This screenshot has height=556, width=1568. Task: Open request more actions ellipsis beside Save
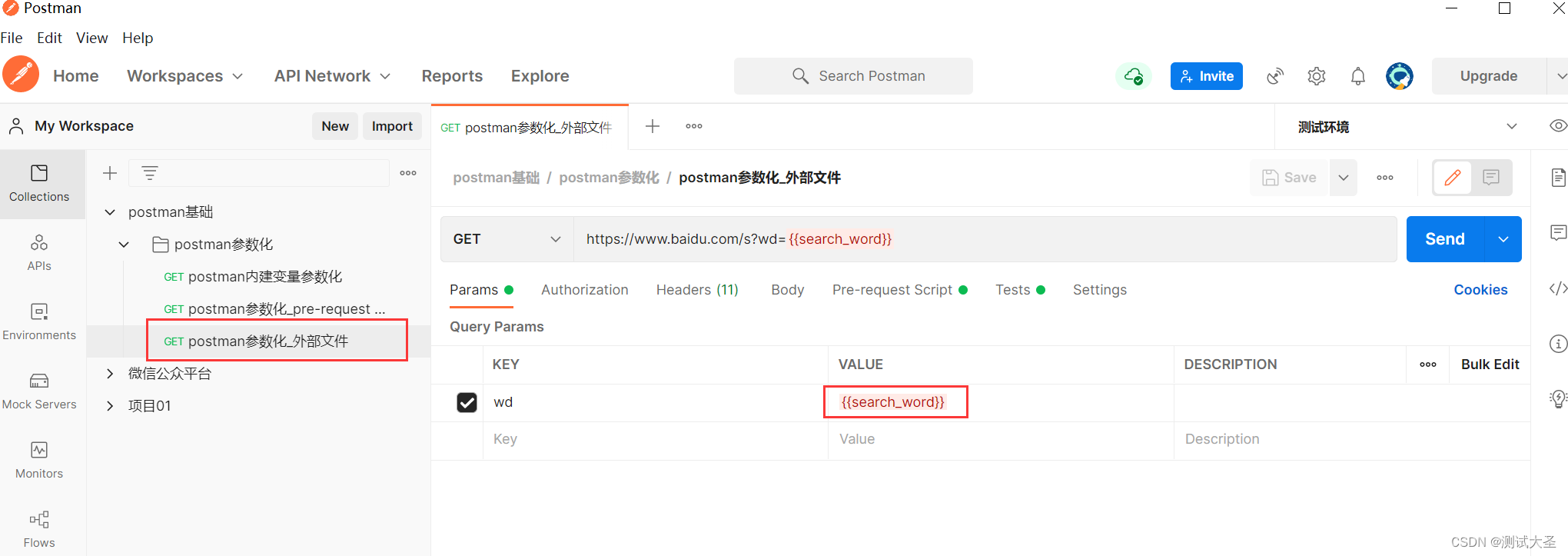click(x=1385, y=178)
